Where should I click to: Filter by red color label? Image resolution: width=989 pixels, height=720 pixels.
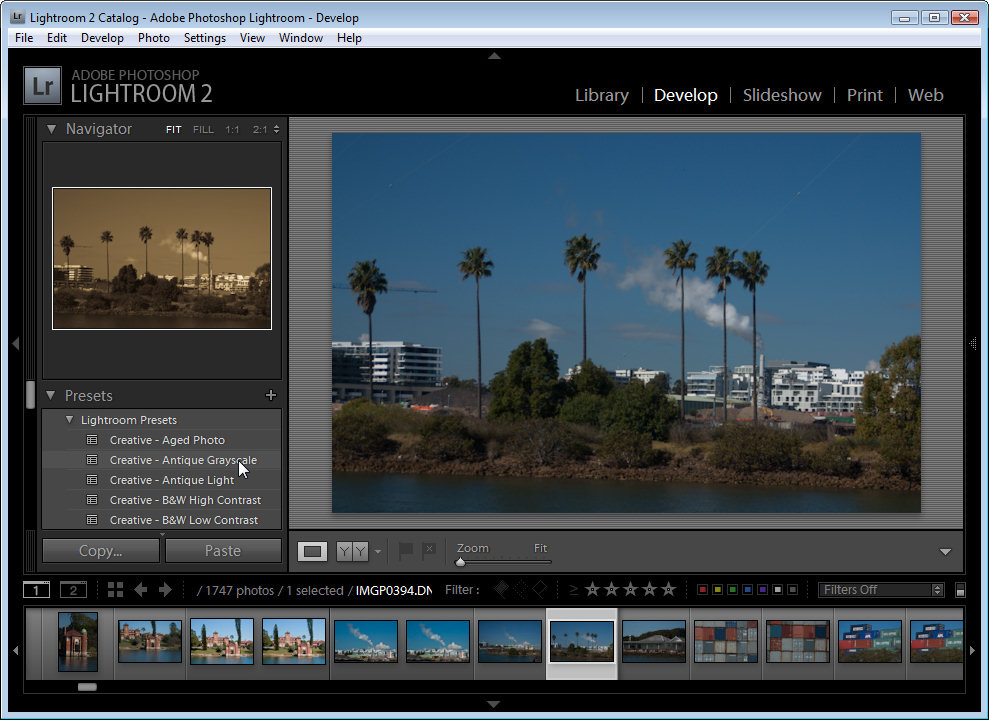click(702, 589)
